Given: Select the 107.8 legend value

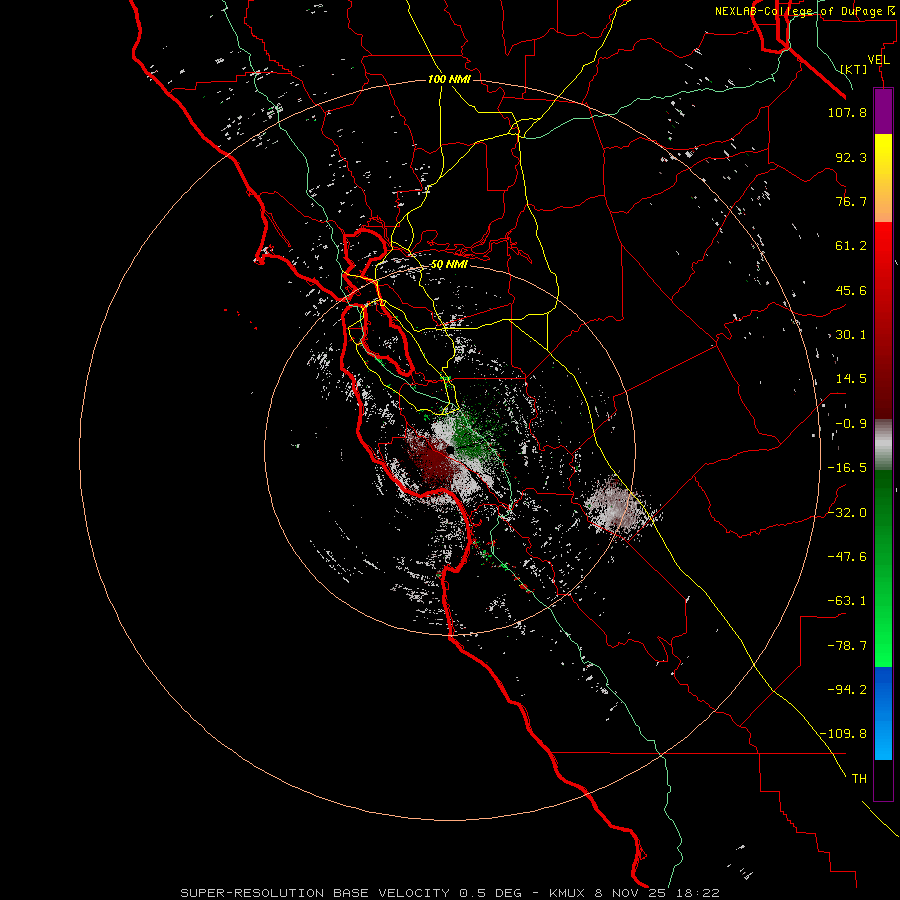Looking at the screenshot, I should tap(847, 112).
